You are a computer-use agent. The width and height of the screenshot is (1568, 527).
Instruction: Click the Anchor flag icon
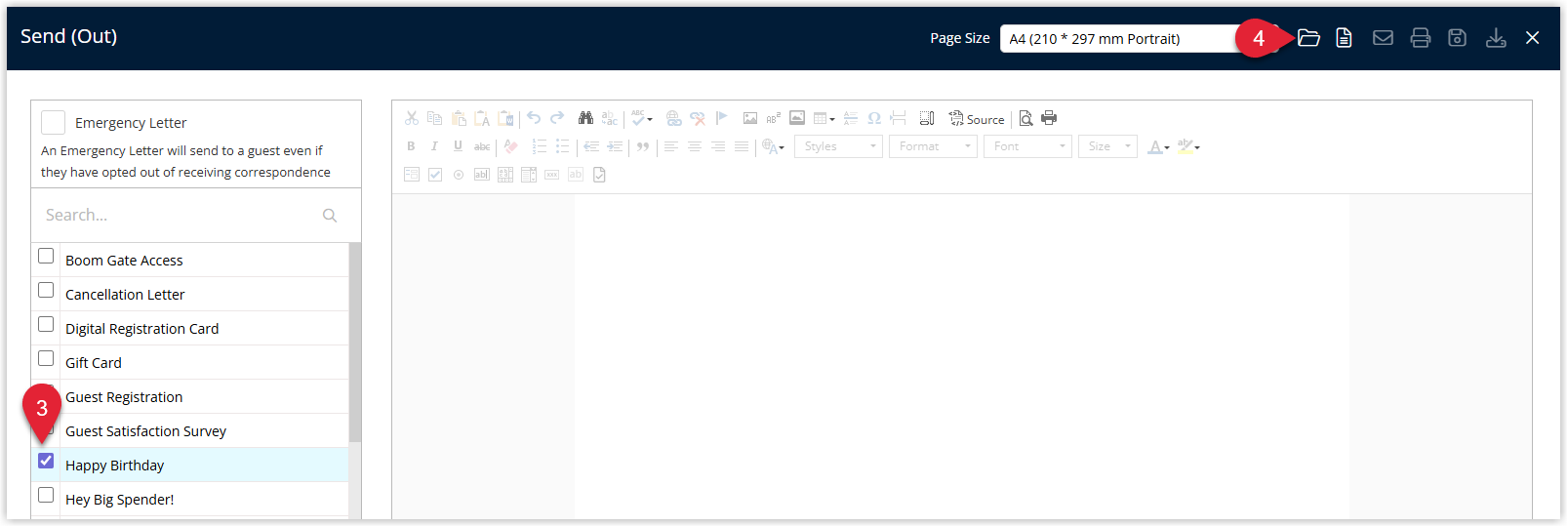721,118
